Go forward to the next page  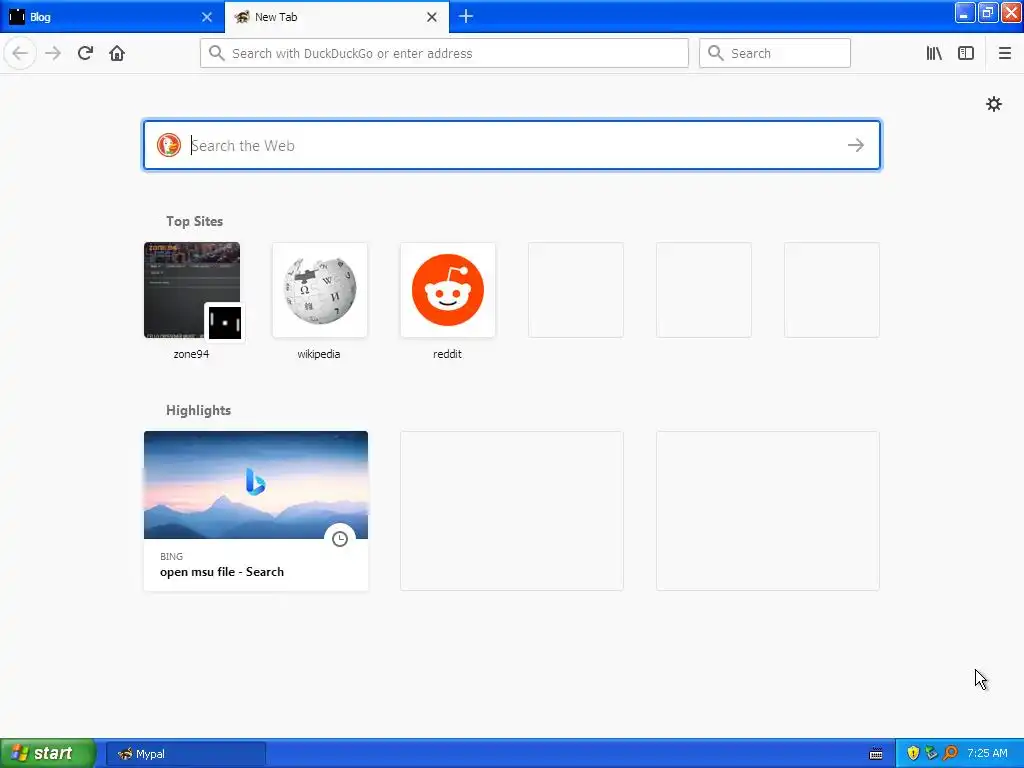click(x=53, y=53)
